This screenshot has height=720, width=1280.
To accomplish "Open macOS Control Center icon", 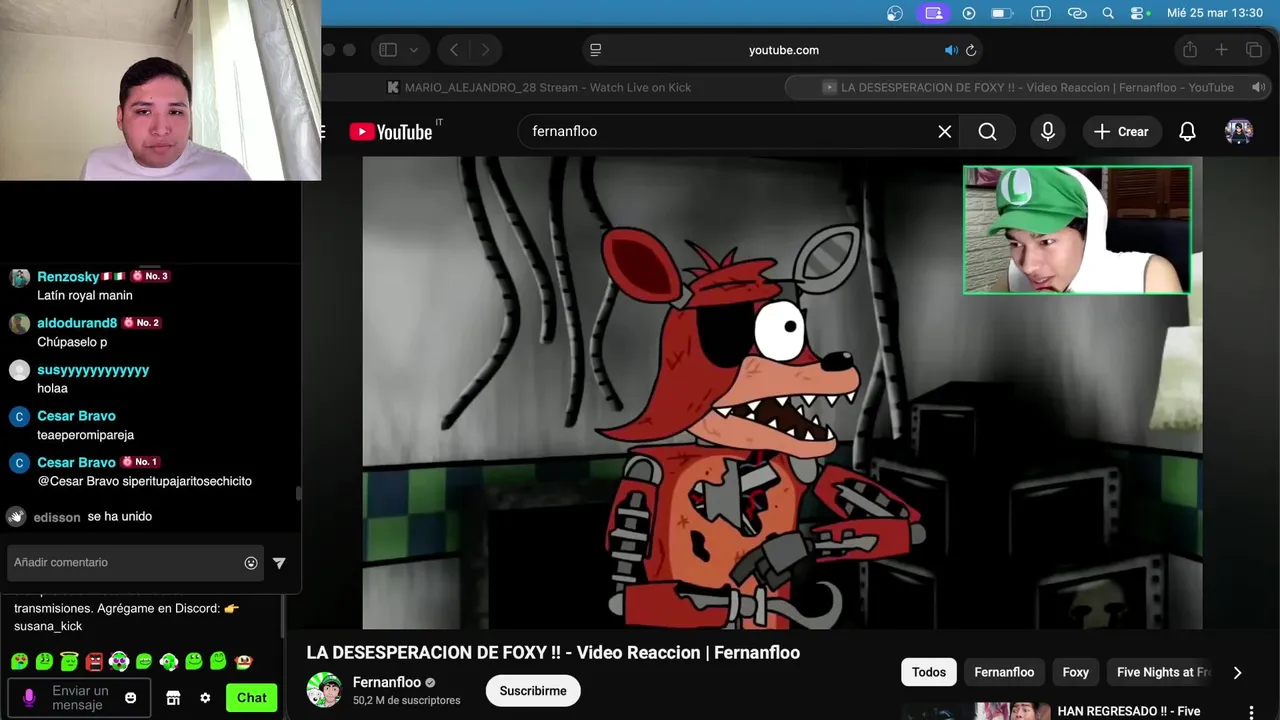I will pyautogui.click(x=1139, y=13).
